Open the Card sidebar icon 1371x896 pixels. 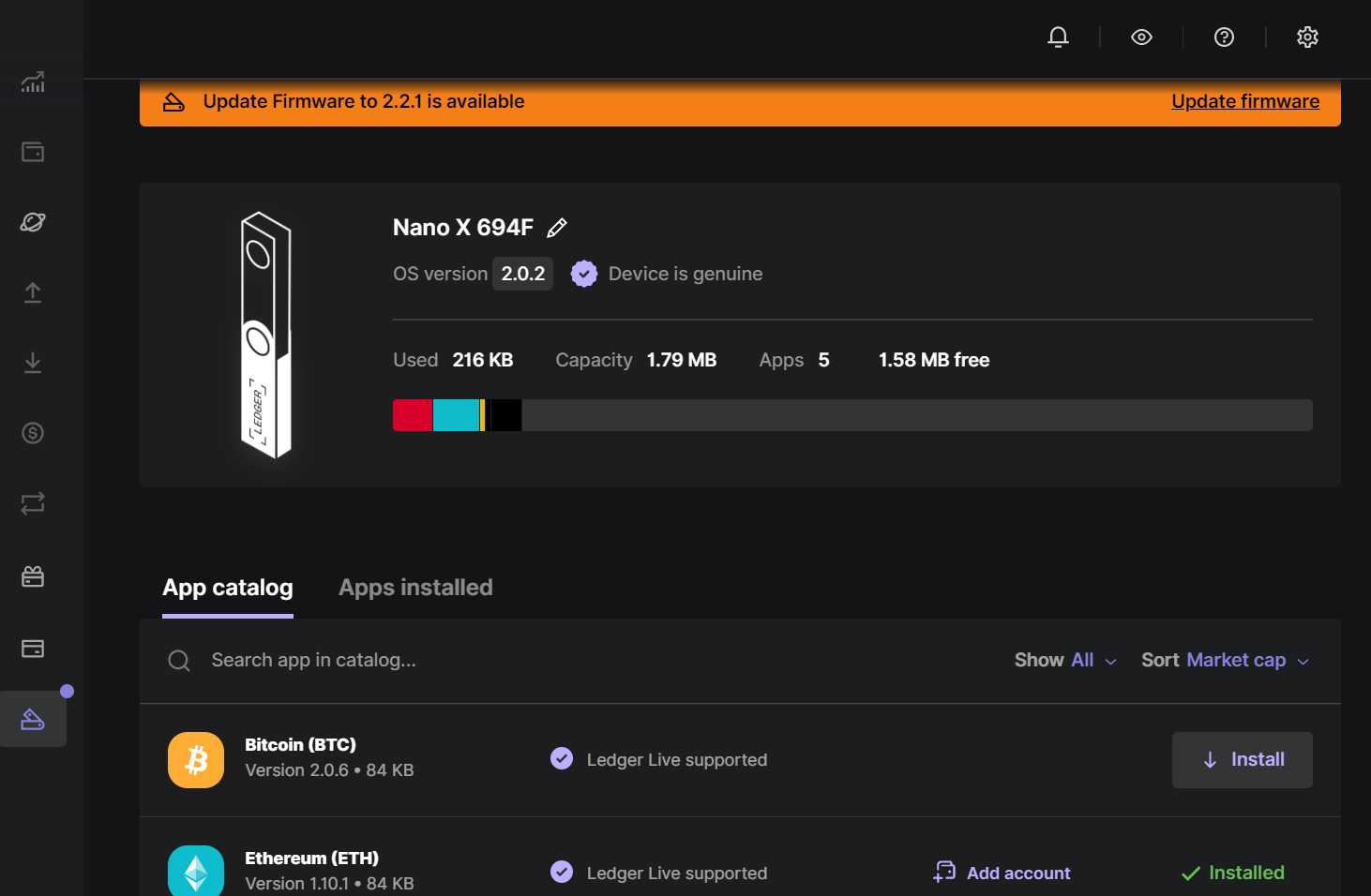(33, 649)
